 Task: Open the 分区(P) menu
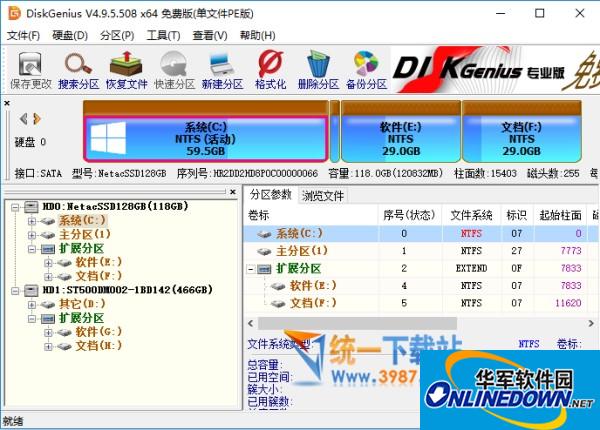click(x=117, y=36)
